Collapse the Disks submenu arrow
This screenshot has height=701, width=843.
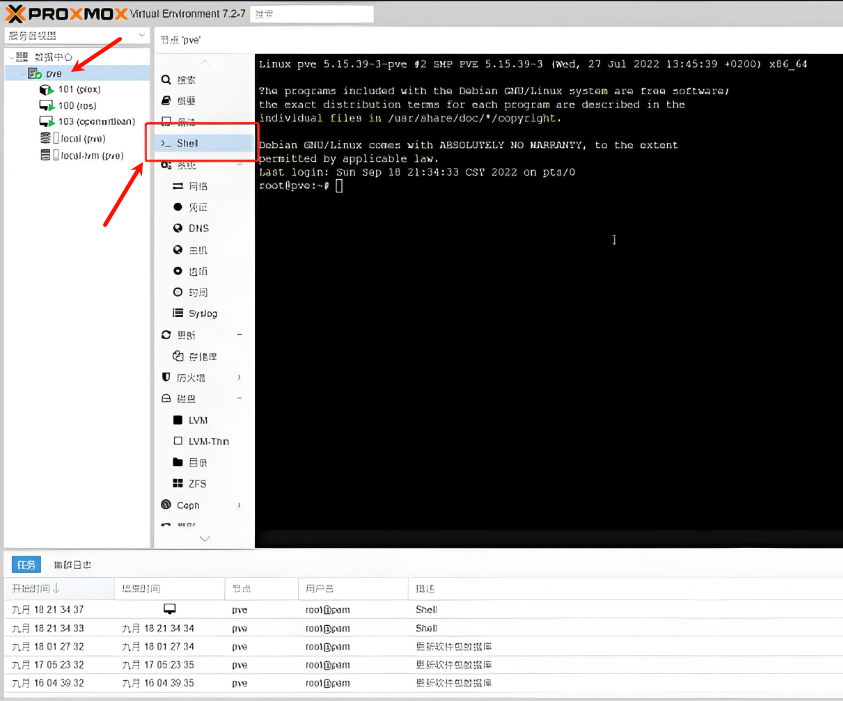coord(239,398)
